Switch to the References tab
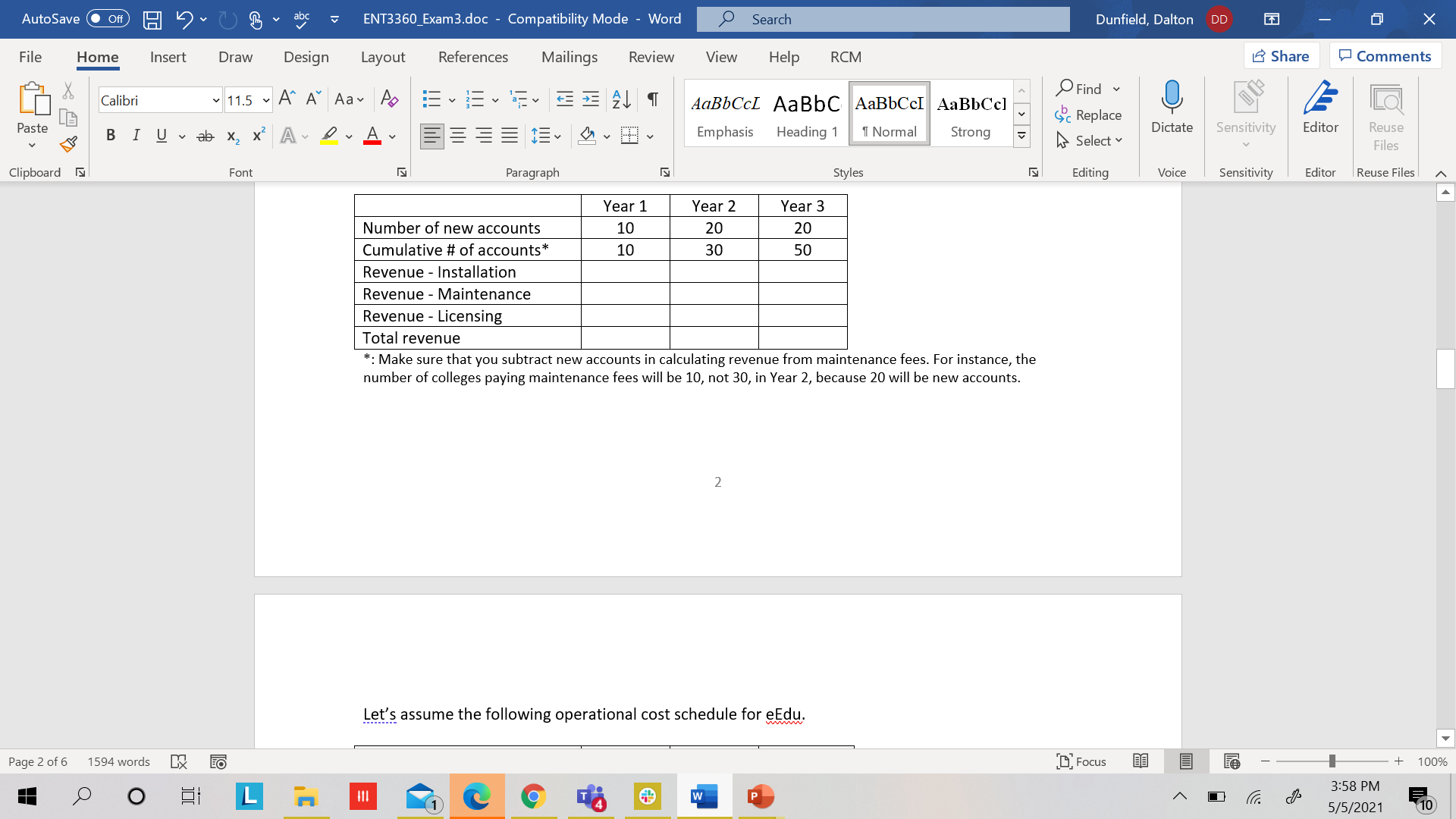Viewport: 1456px width, 819px height. (473, 57)
